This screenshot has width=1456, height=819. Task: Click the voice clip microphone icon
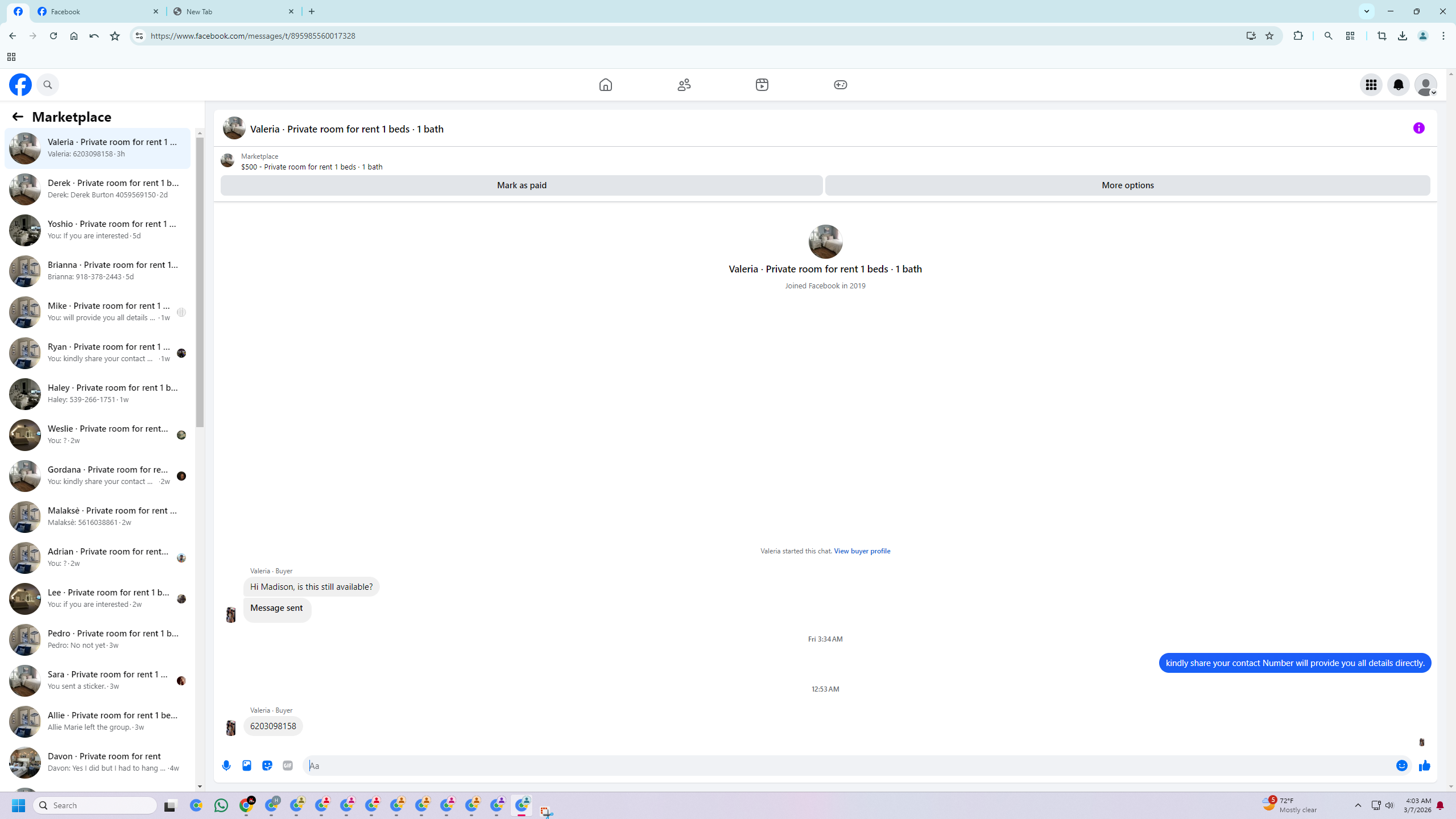226,766
